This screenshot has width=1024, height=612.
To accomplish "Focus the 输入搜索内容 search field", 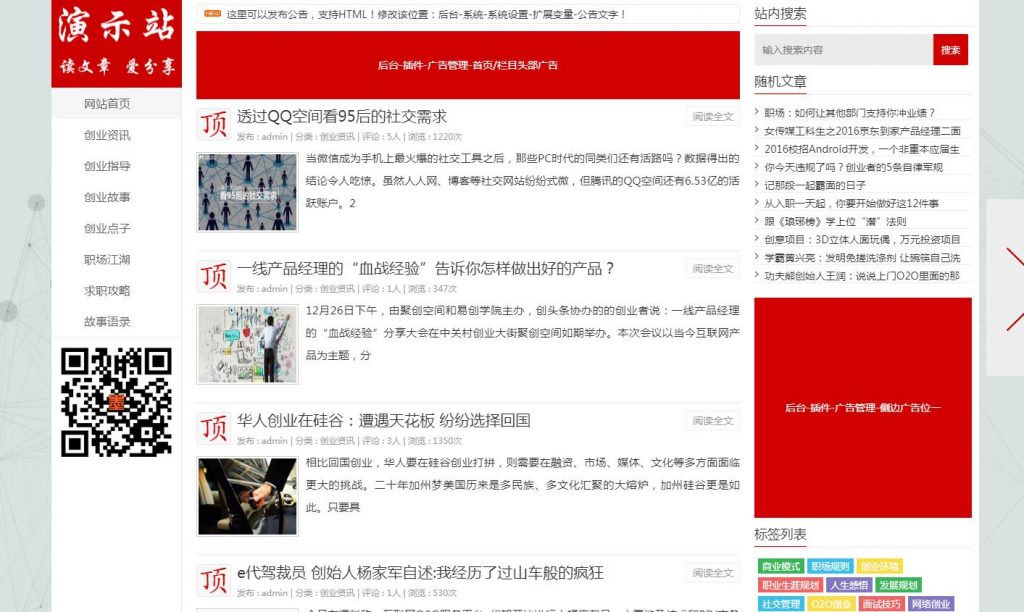I will (843, 50).
